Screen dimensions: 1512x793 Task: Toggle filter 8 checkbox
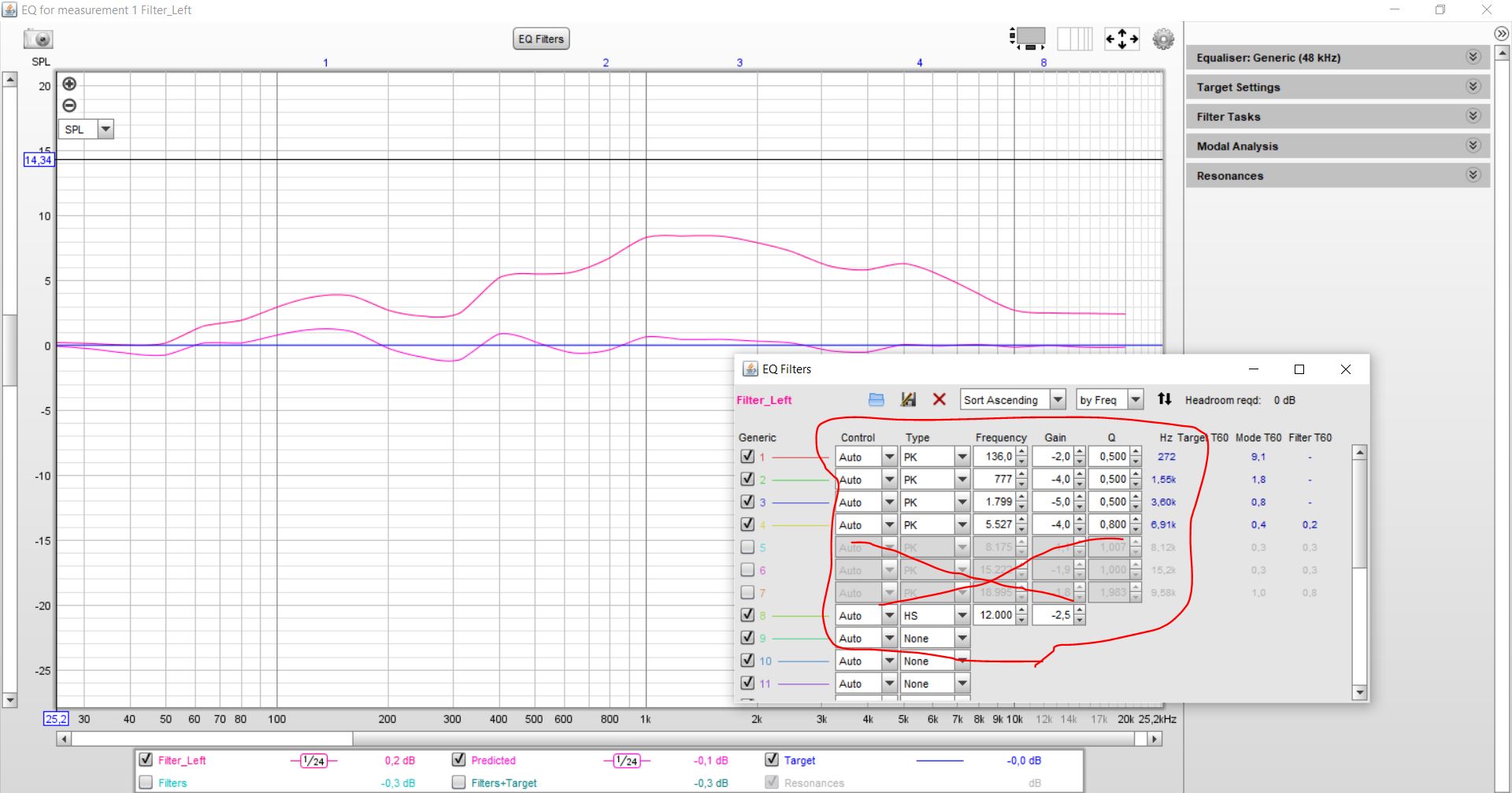pyautogui.click(x=747, y=615)
